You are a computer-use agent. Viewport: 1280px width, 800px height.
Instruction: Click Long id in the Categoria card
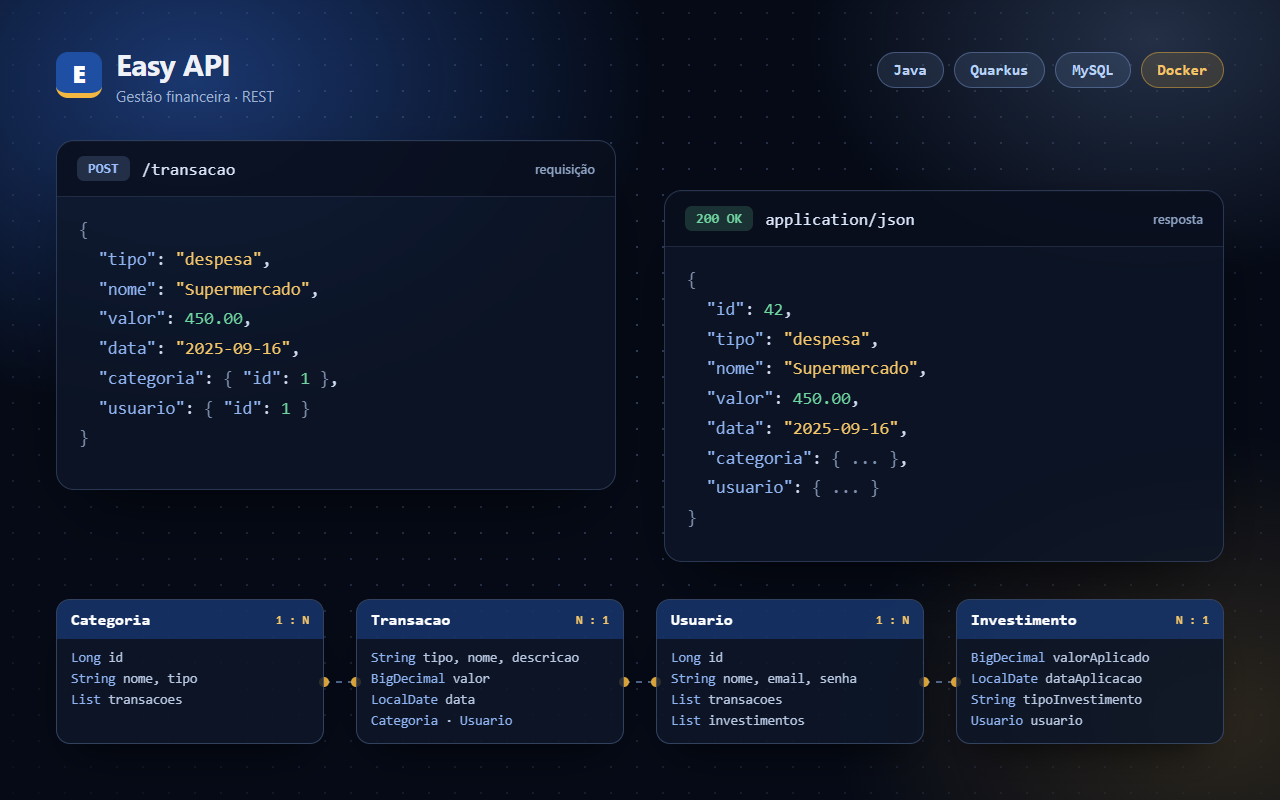point(97,658)
